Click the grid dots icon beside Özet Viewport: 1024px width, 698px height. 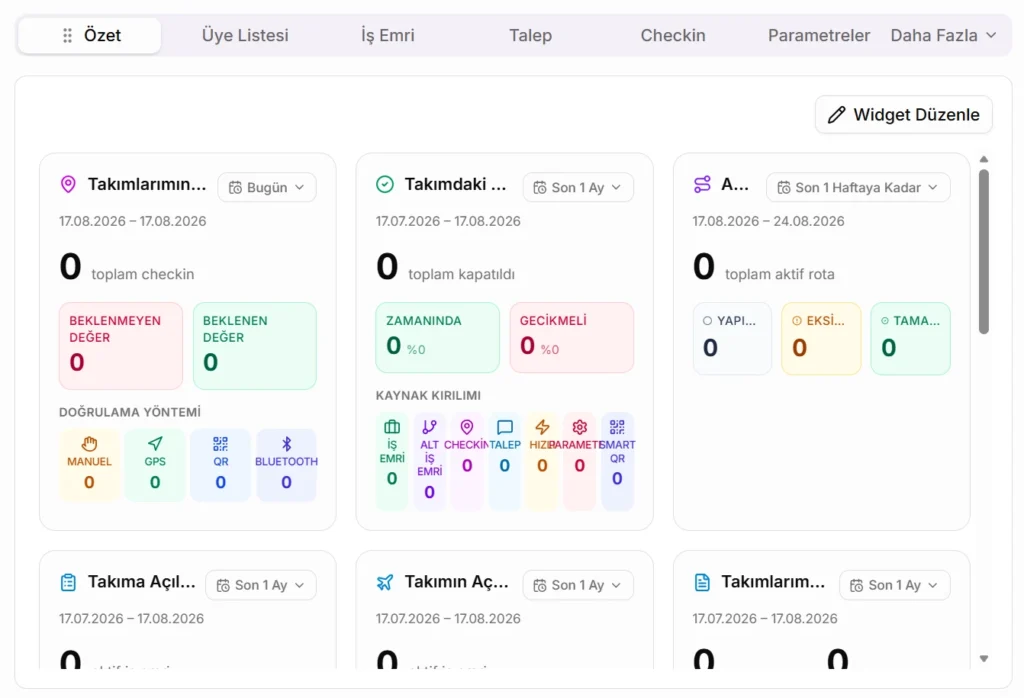point(67,35)
